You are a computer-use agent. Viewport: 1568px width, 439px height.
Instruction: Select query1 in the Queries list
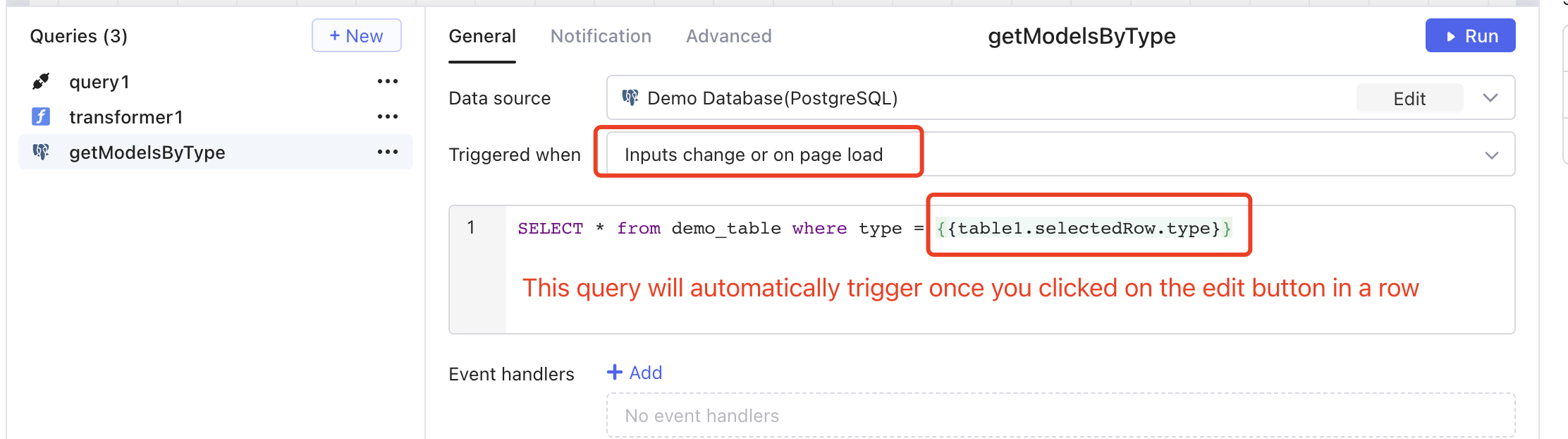99,81
